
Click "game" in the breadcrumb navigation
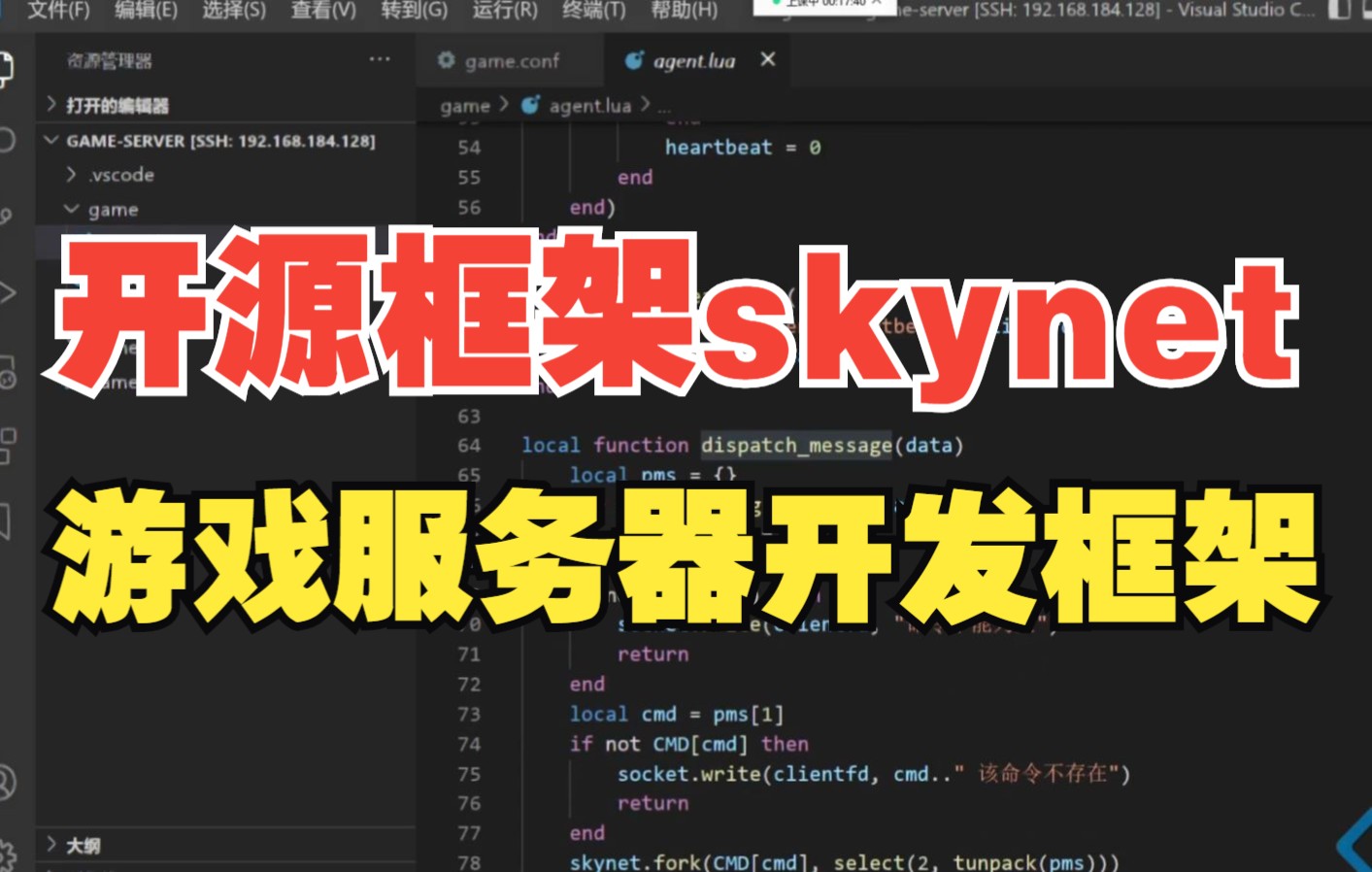(x=464, y=105)
